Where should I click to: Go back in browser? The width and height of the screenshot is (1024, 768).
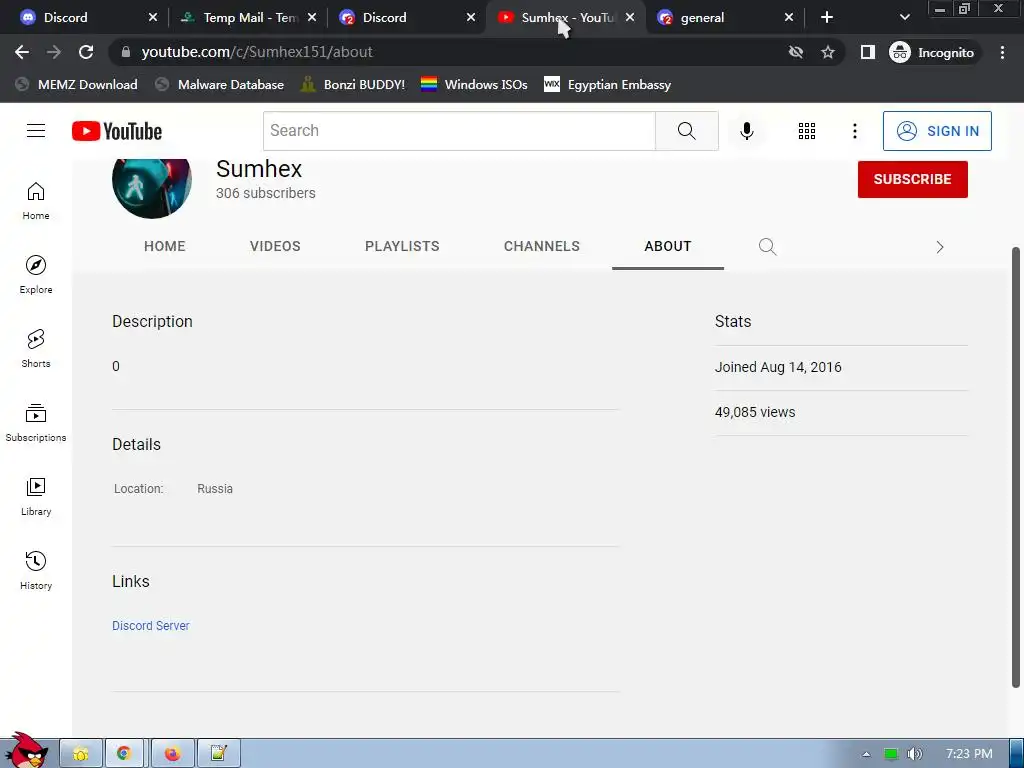click(x=22, y=52)
